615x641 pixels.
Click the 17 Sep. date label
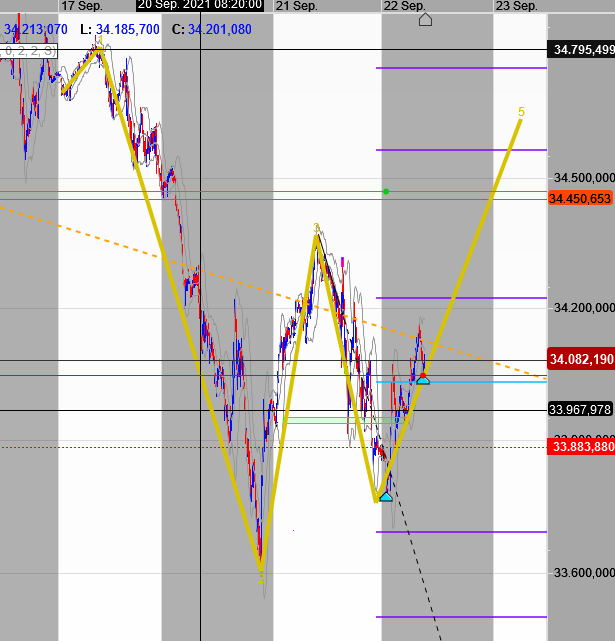82,6
